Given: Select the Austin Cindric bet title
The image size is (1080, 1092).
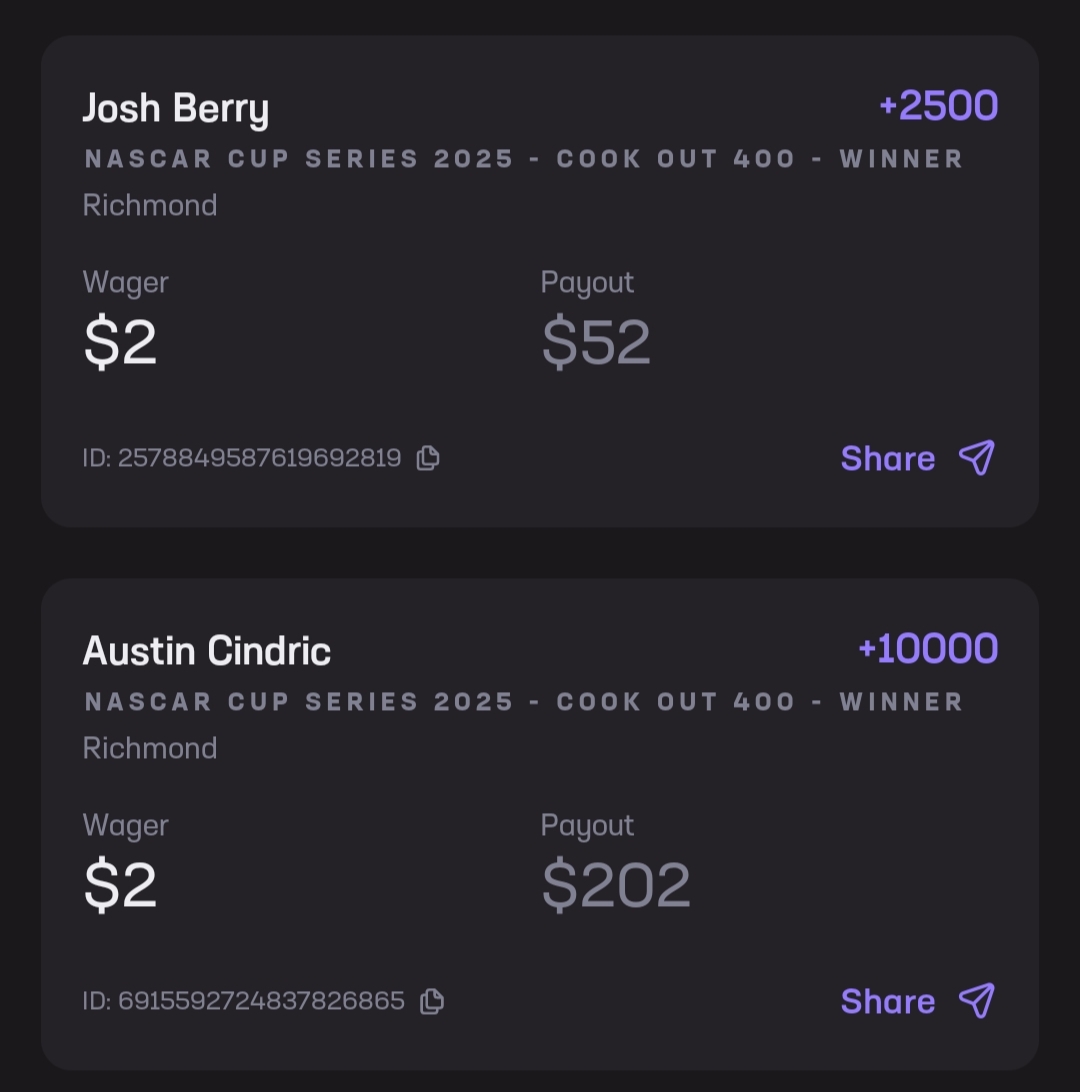Looking at the screenshot, I should [207, 651].
